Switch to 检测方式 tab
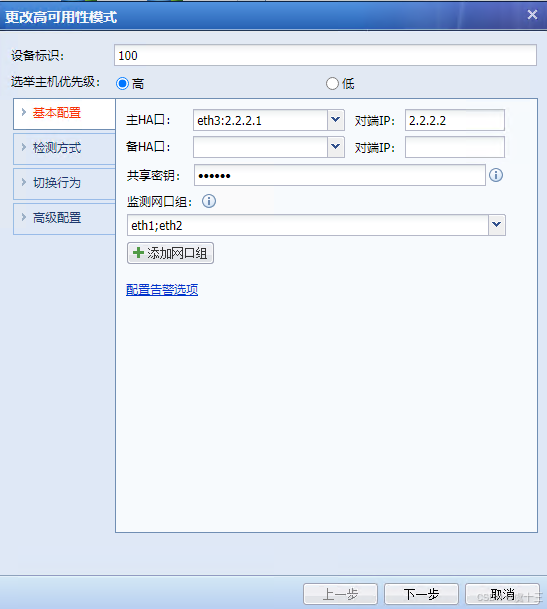547x609 pixels. [64, 149]
